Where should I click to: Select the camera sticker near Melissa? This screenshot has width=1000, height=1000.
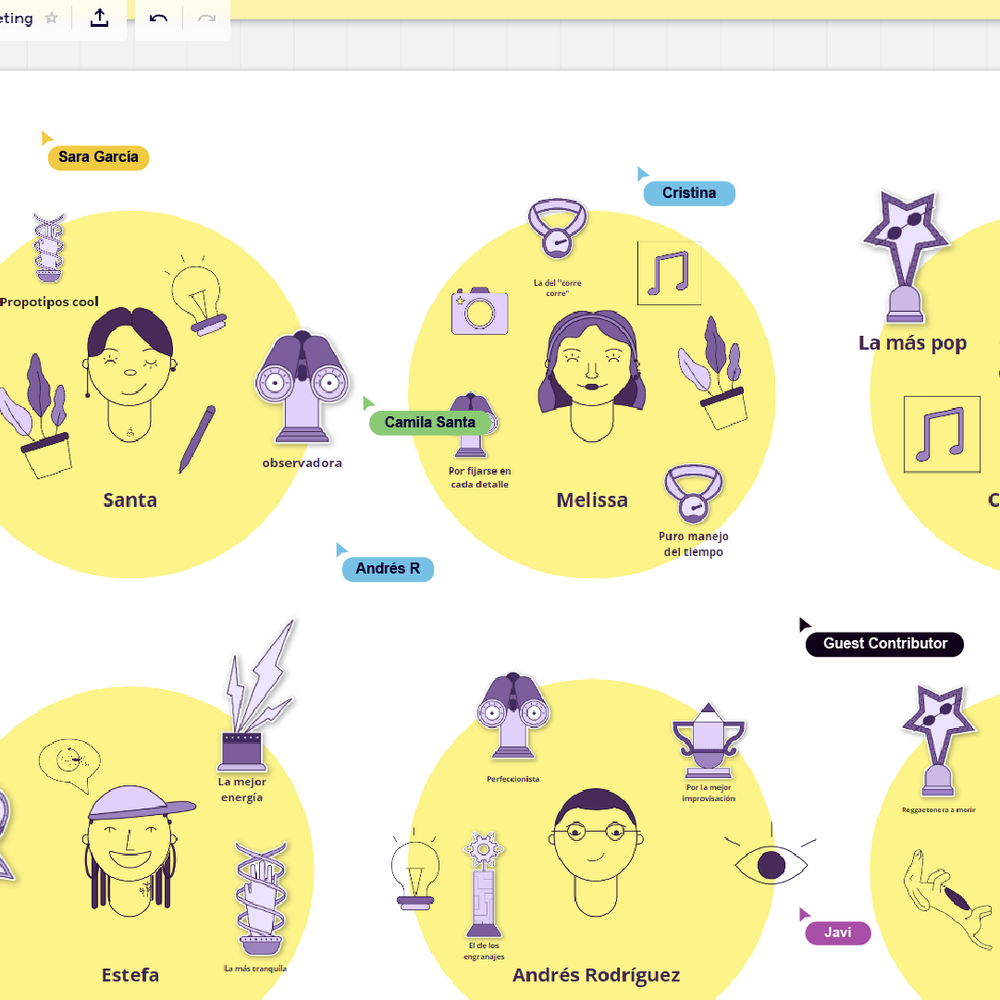480,311
